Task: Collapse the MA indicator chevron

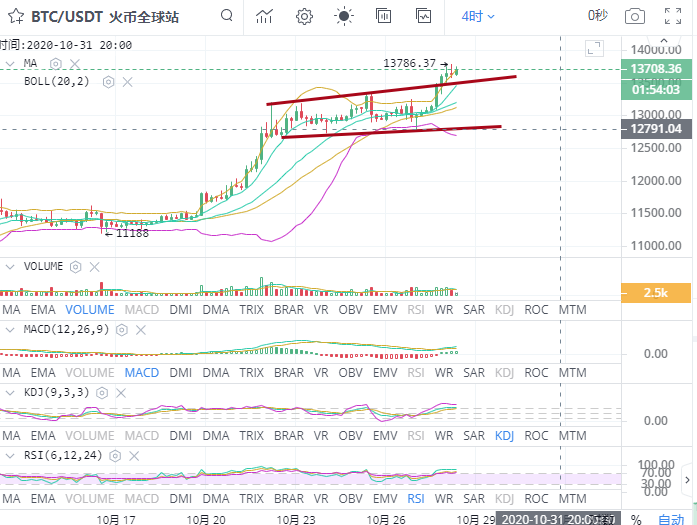Action: 9,64
